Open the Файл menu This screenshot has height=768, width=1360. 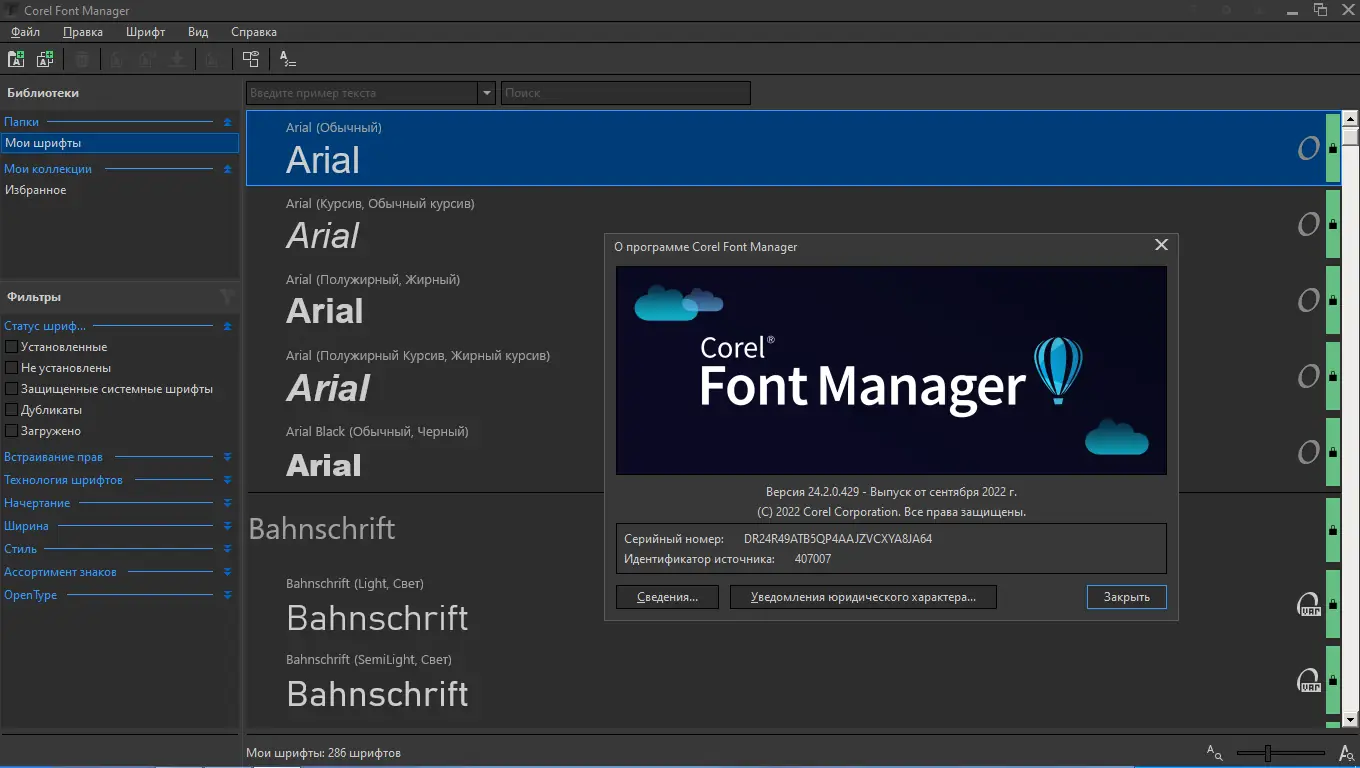[x=26, y=32]
